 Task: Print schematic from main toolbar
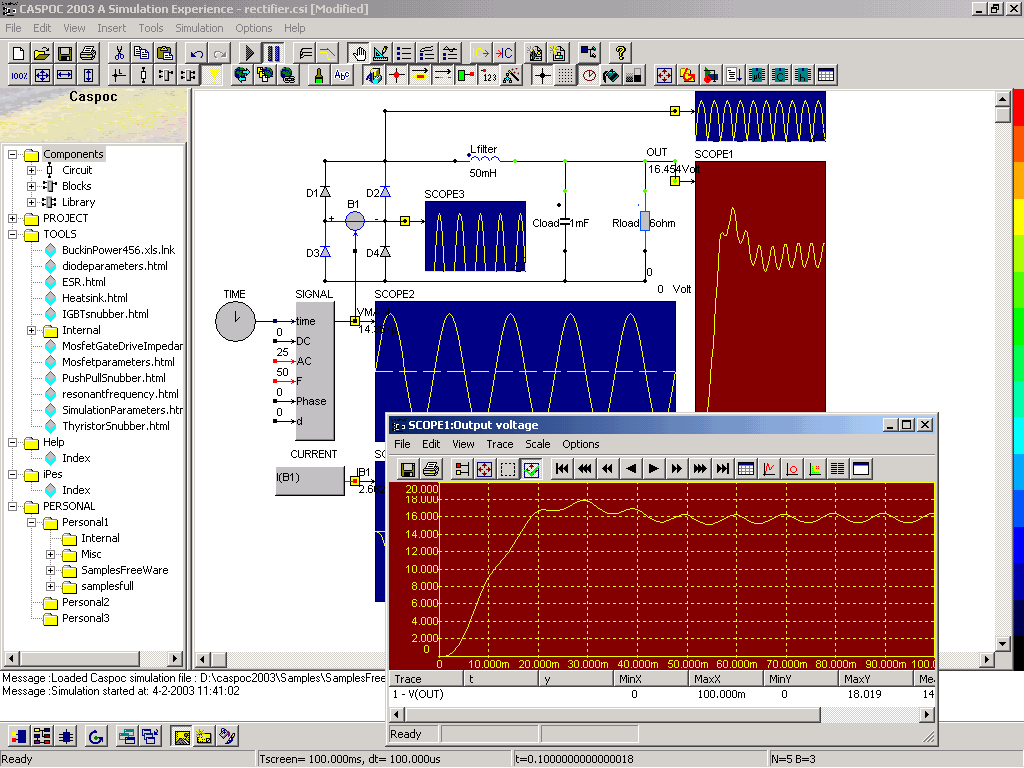tap(88, 53)
